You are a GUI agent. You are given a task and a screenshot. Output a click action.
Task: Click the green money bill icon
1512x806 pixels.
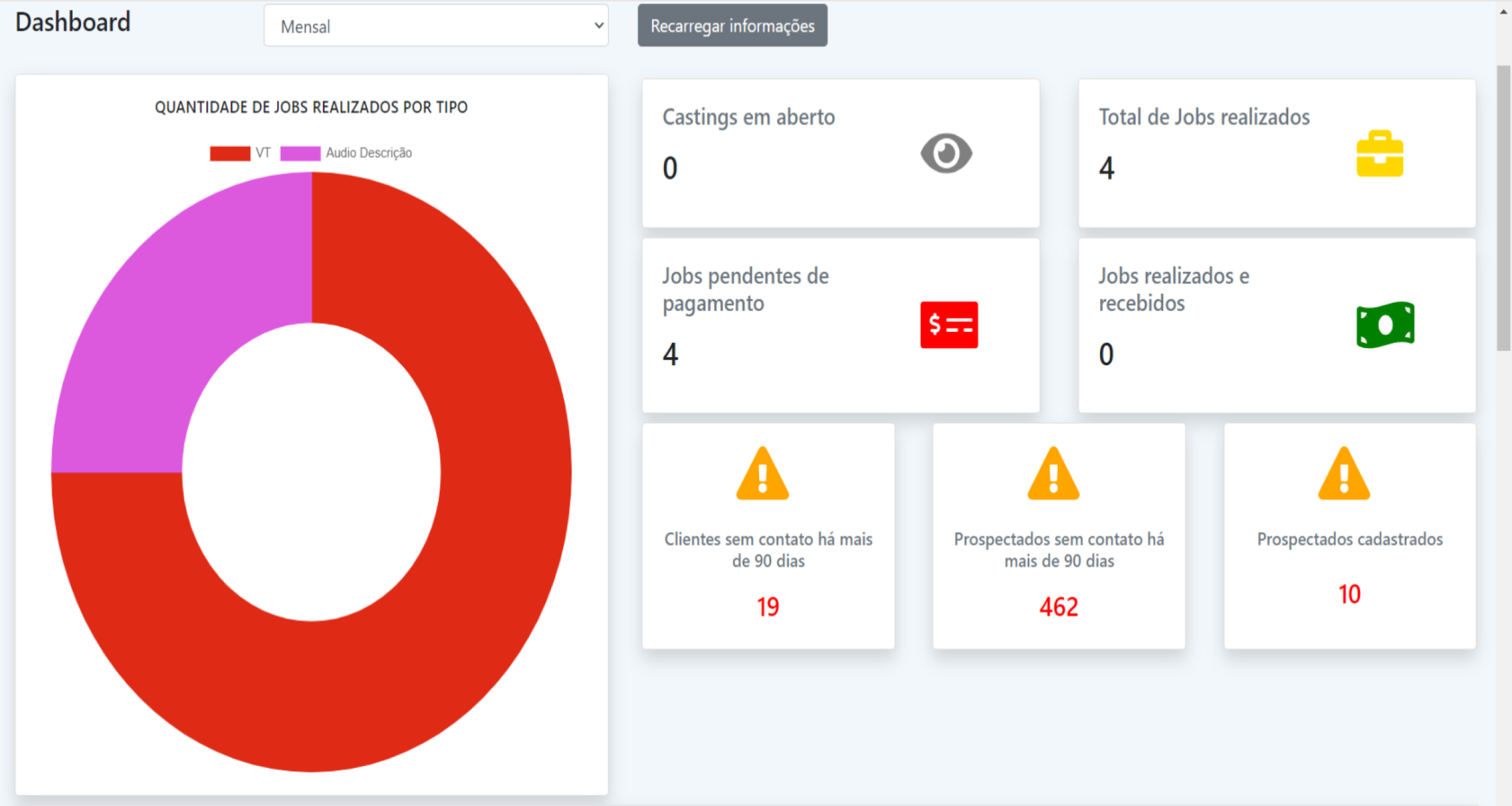1385,325
